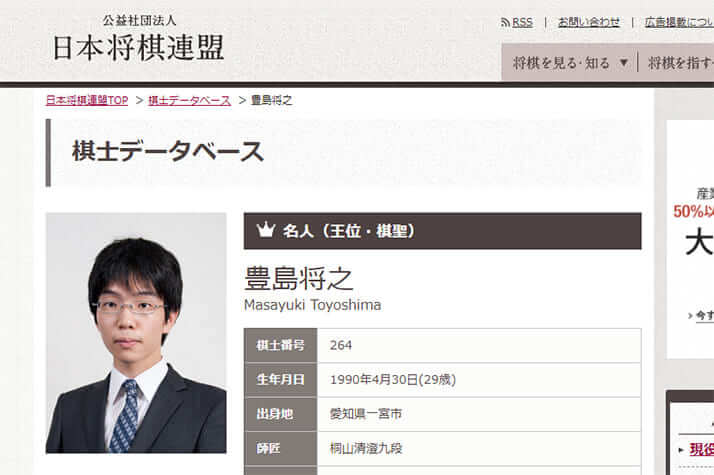Go to 日本将棋連盟TOP breadcrumb
Image resolution: width=714 pixels, height=475 pixels.
pyautogui.click(x=87, y=100)
